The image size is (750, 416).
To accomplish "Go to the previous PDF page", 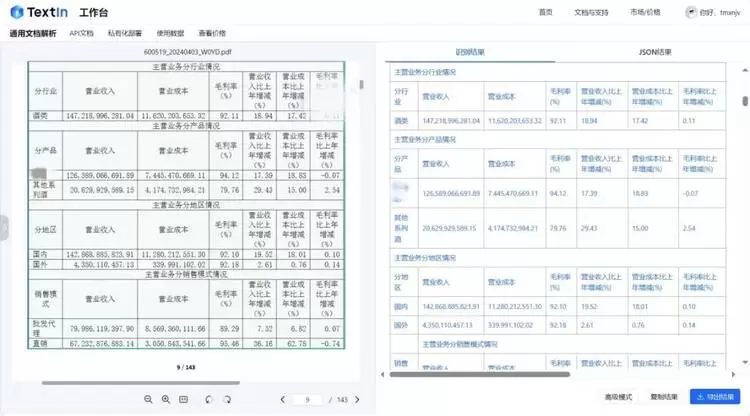I will click(283, 399).
